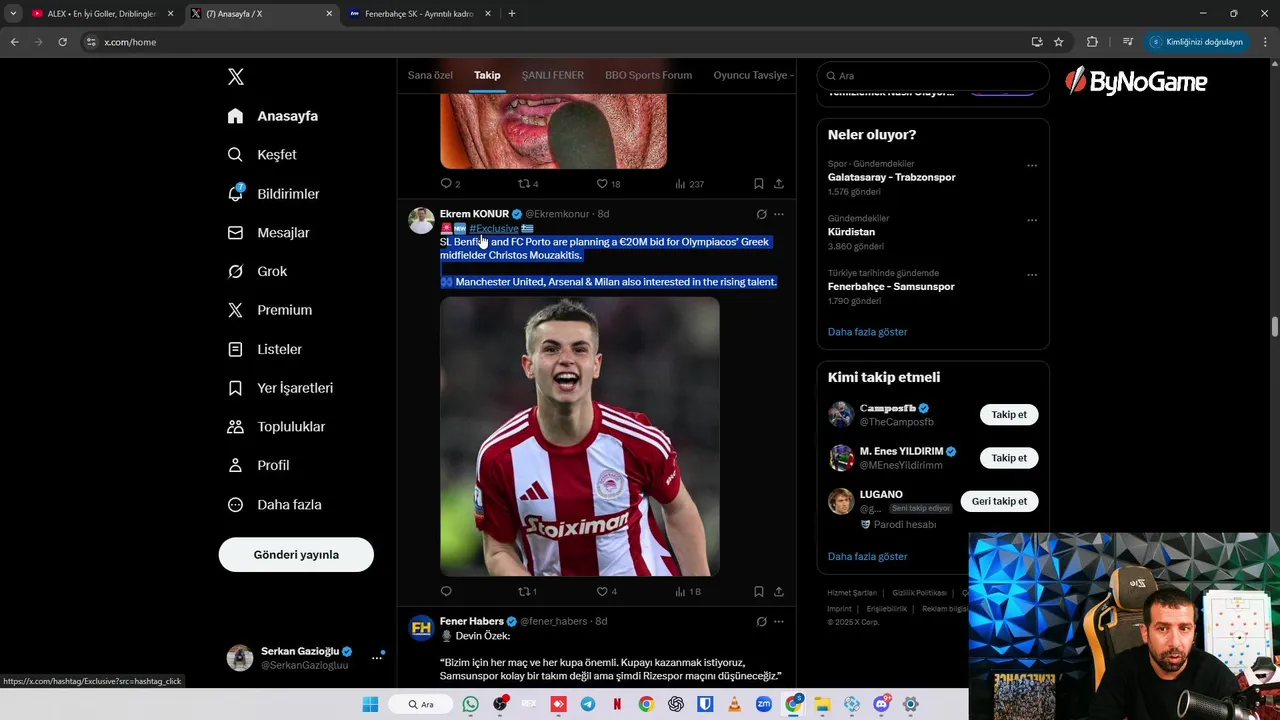Viewport: 1280px width, 720px height.
Task: Follow M. Enes YILDIRIM with Takip et
Action: coord(1009,458)
